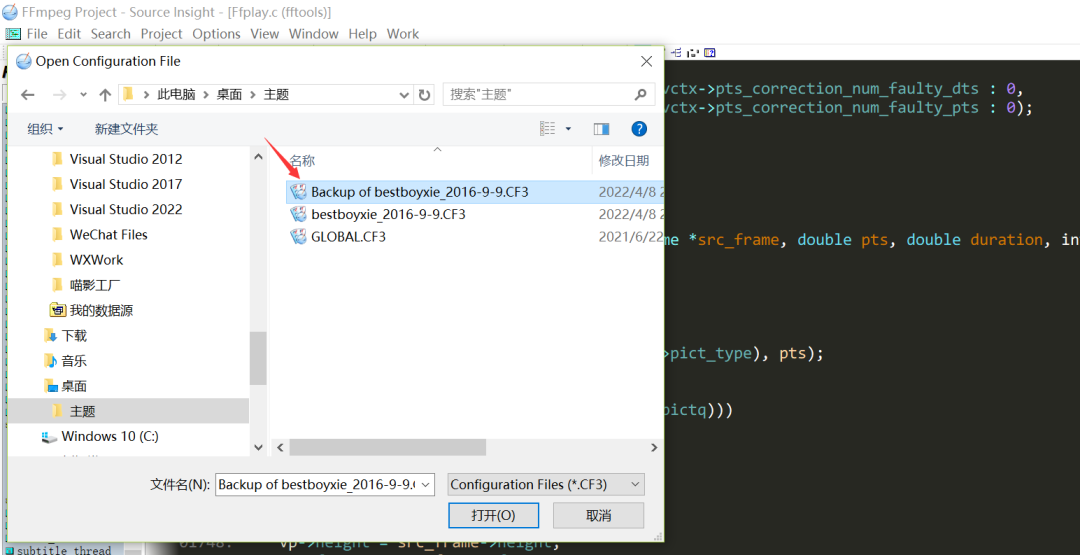
Task: Refresh the 主题 folder view
Action: (x=425, y=95)
